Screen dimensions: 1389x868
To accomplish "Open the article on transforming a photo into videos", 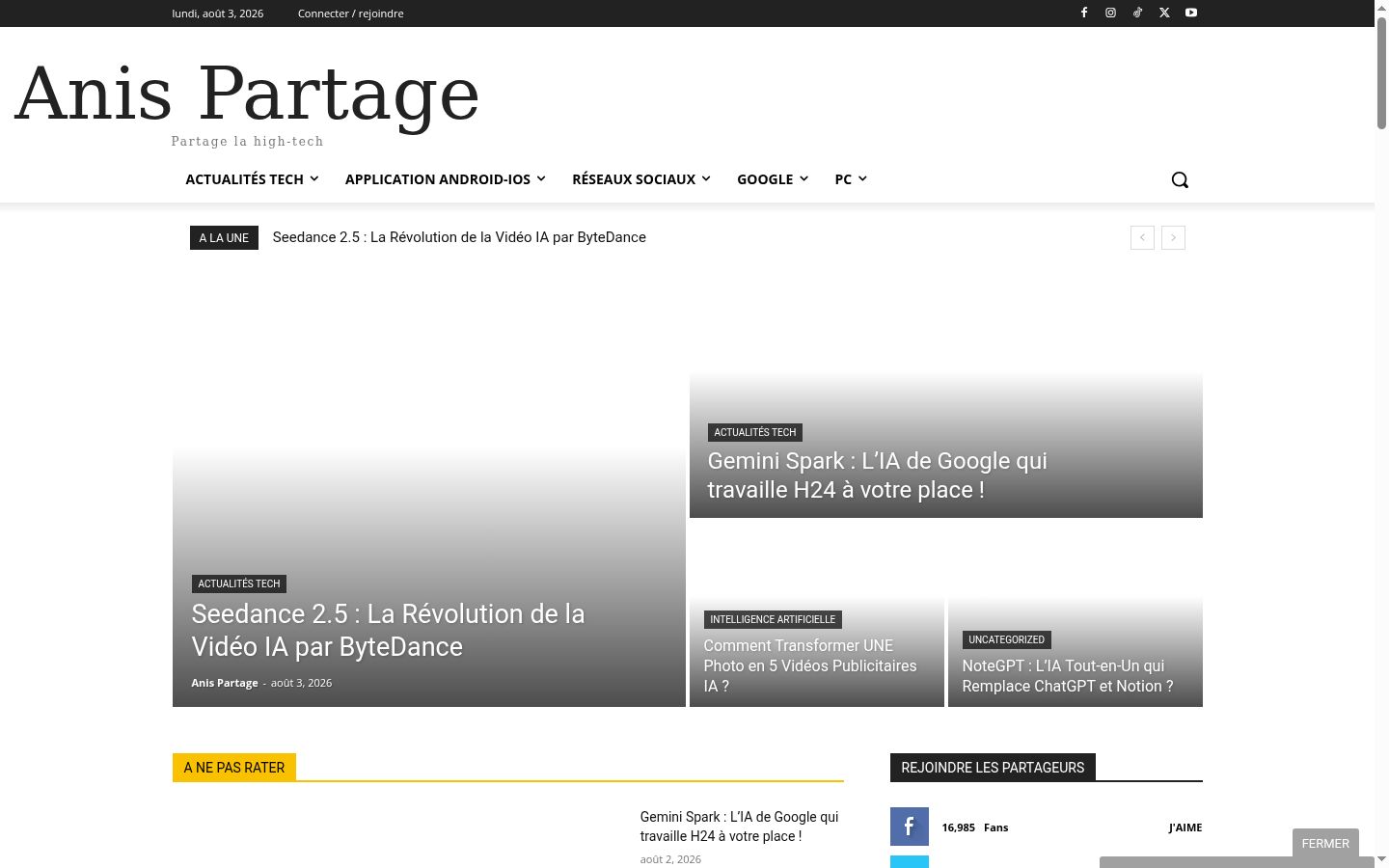I will click(810, 665).
